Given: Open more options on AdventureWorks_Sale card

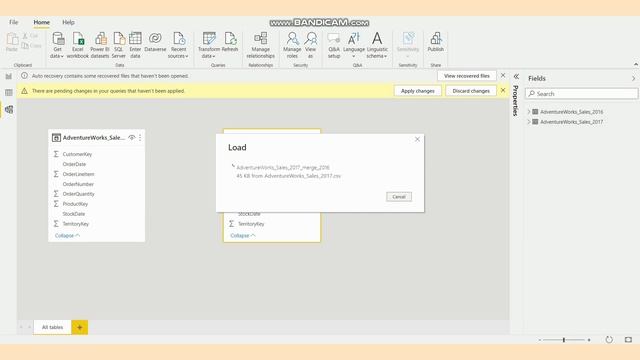Looking at the screenshot, I should pos(140,138).
